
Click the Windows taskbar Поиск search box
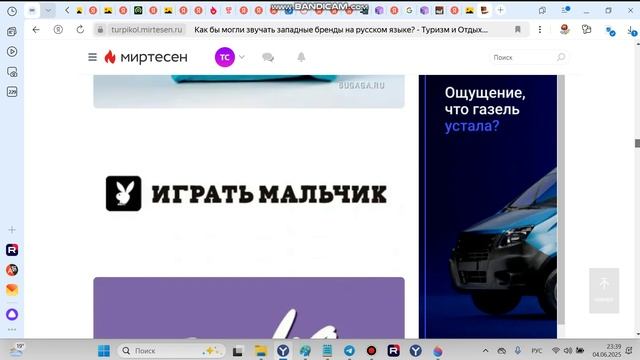click(171, 351)
